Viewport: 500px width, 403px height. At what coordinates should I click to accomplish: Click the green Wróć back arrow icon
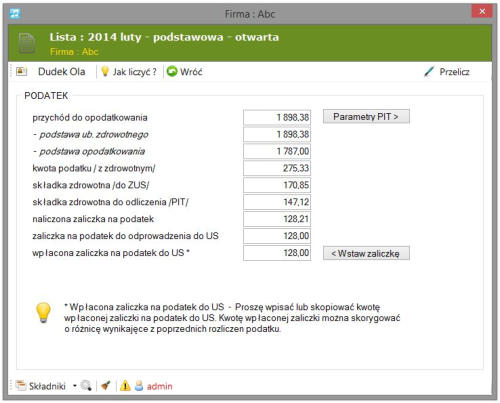click(172, 71)
